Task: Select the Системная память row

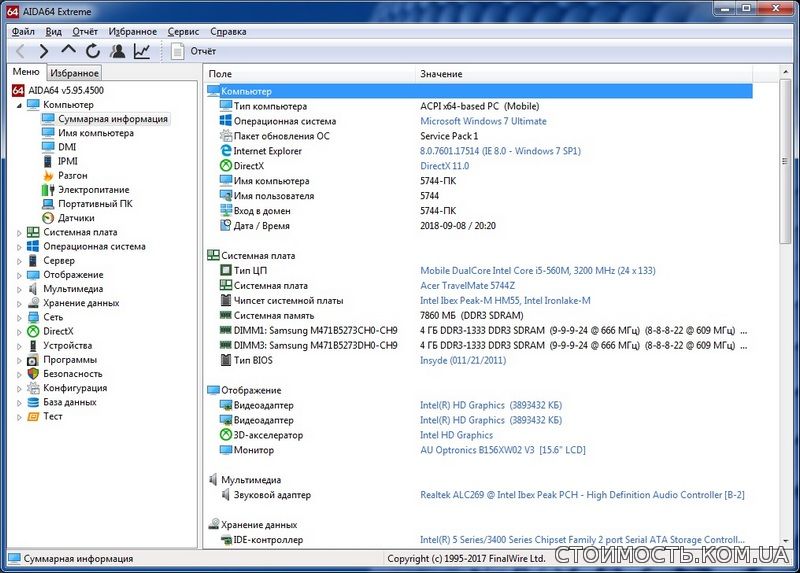Action: click(479, 315)
